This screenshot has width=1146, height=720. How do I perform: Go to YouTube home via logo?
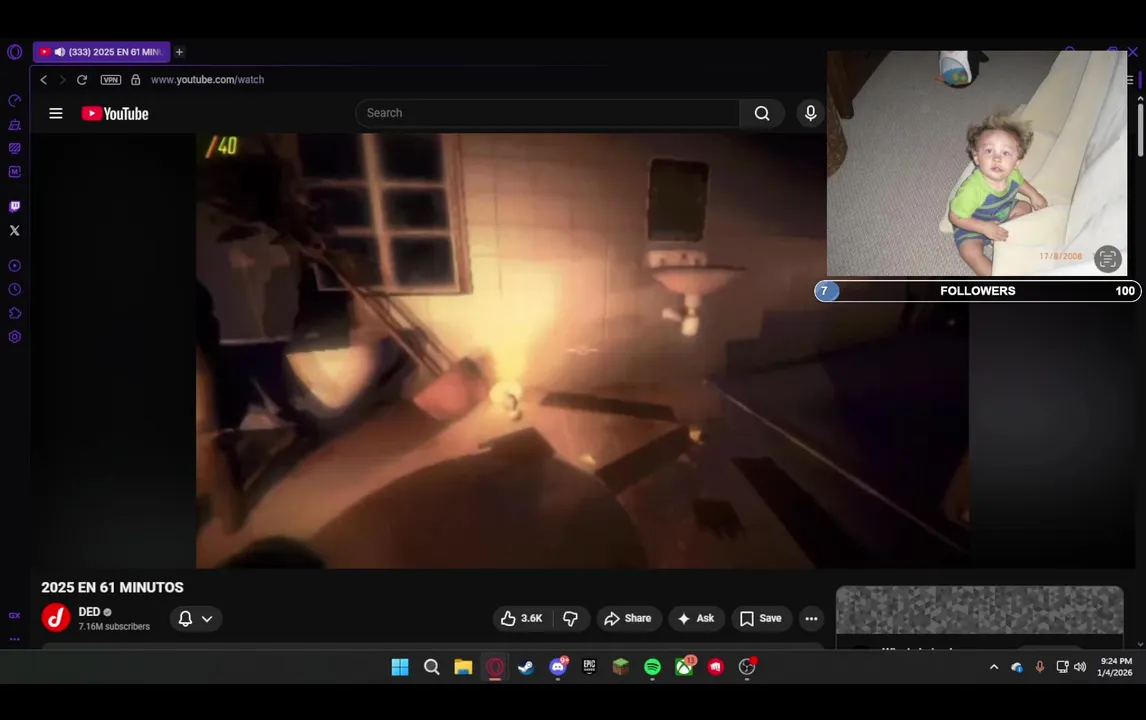click(x=115, y=113)
